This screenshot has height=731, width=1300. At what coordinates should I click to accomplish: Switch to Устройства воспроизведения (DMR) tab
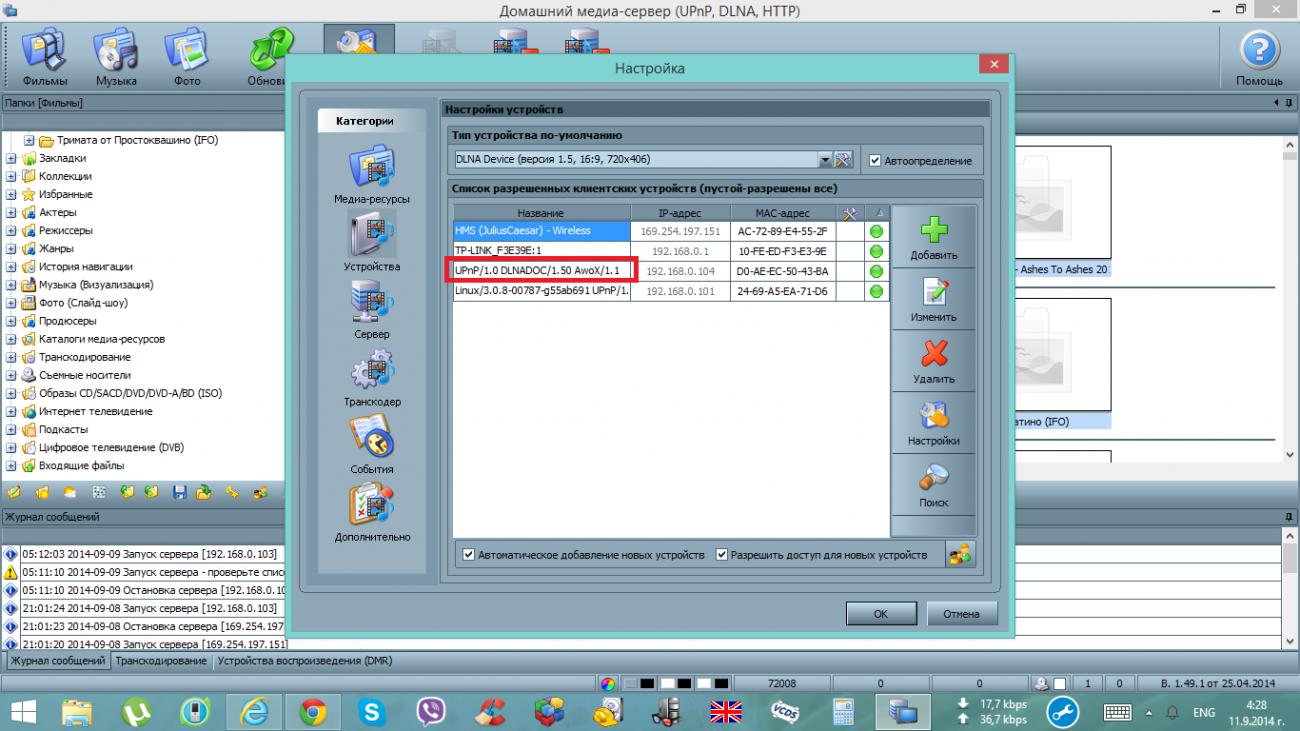pyautogui.click(x=304, y=661)
